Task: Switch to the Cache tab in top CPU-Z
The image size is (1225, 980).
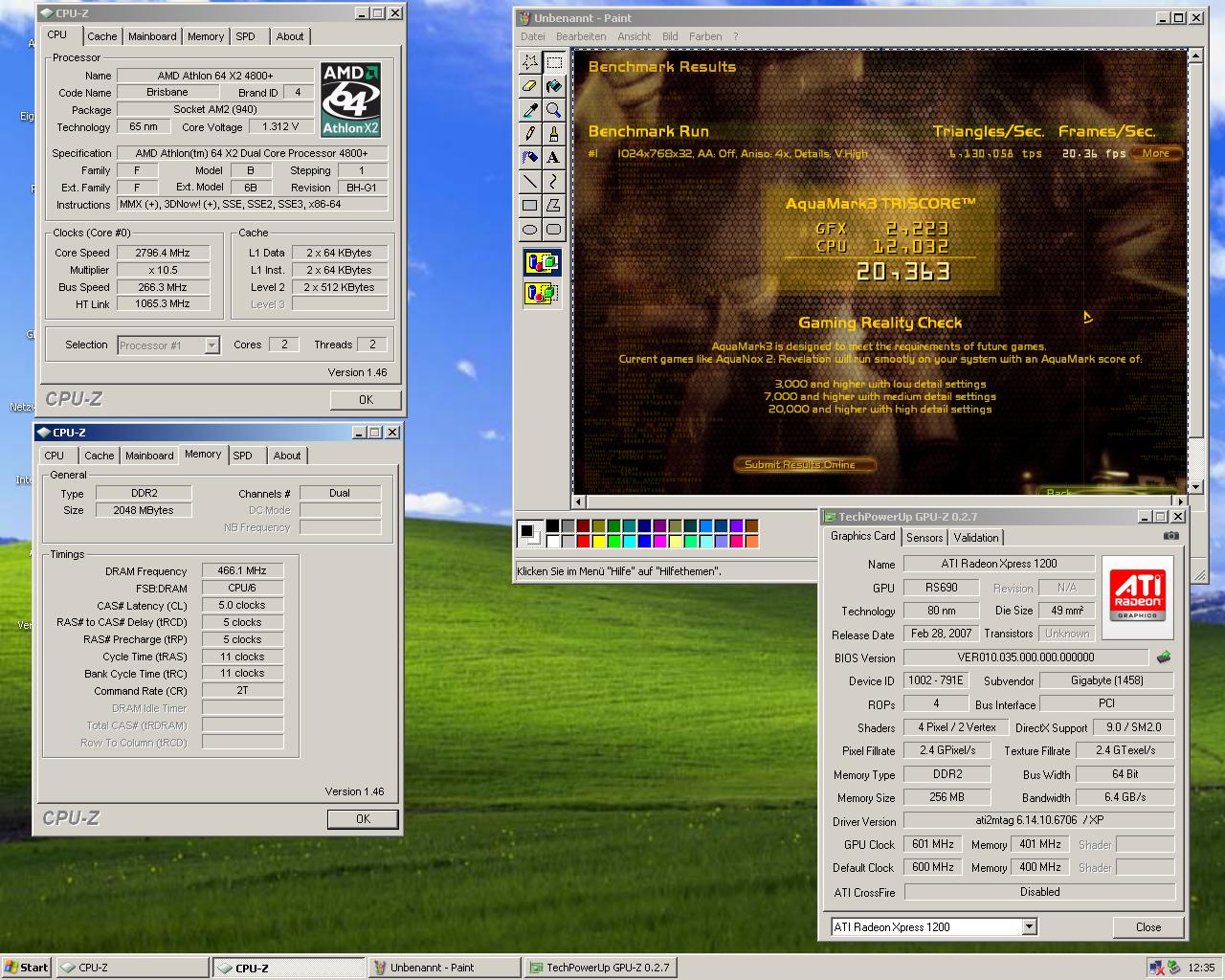Action: (102, 36)
